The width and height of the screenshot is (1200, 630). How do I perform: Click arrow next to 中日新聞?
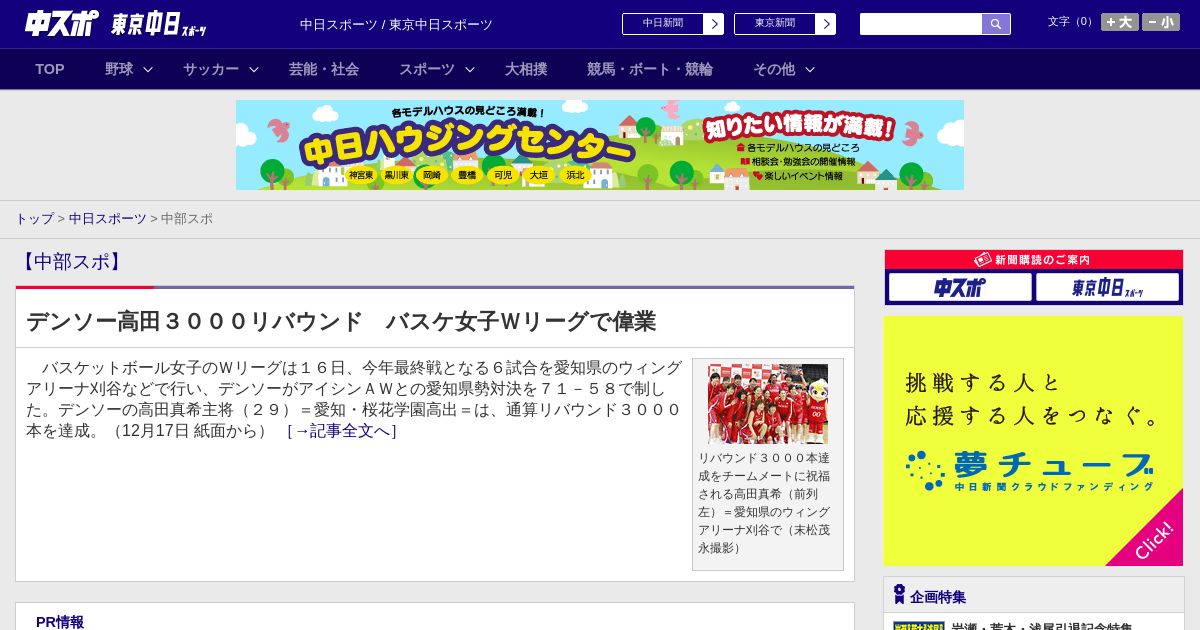pyautogui.click(x=714, y=24)
